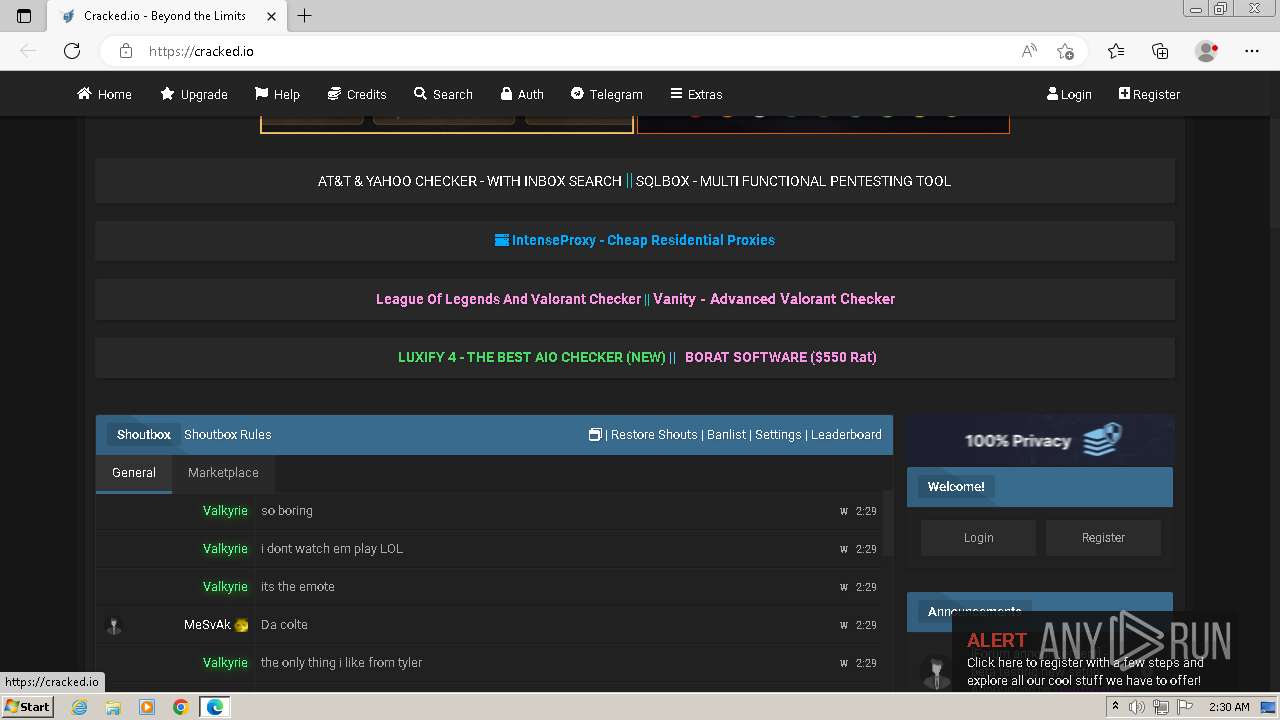Open Read aloud icon in address bar

[1029, 51]
